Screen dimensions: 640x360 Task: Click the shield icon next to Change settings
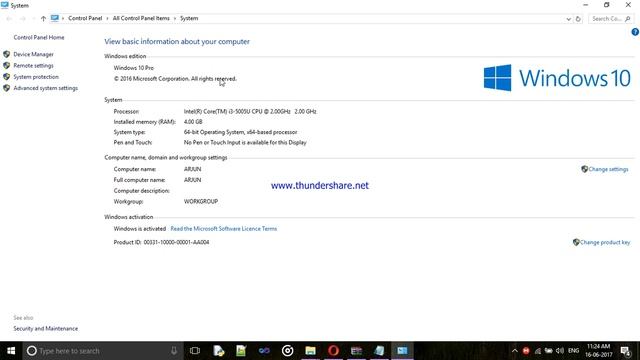coord(584,169)
